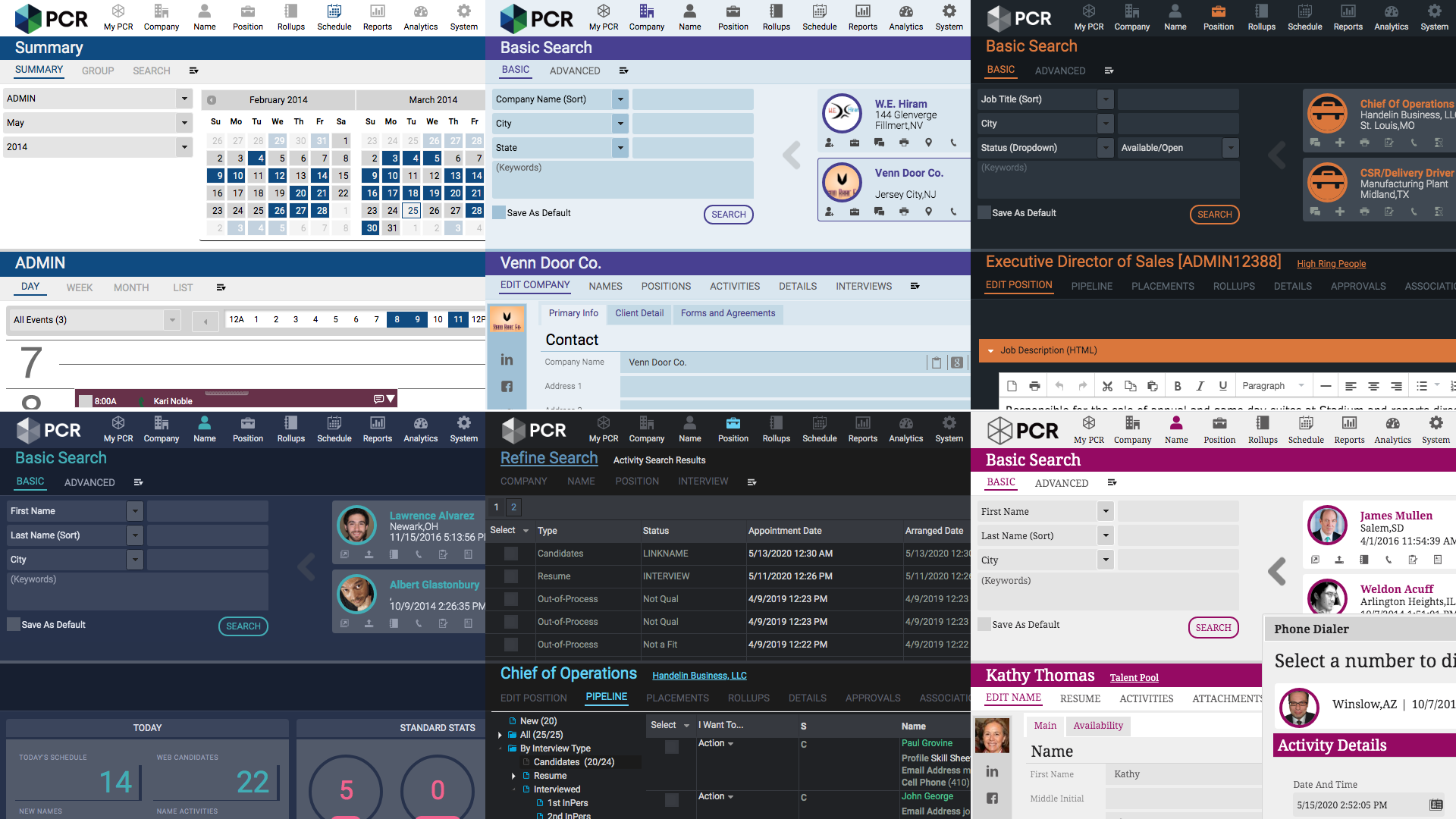Check the Select box for the Resume row
Viewport: 1456px width, 819px height.
click(511, 576)
